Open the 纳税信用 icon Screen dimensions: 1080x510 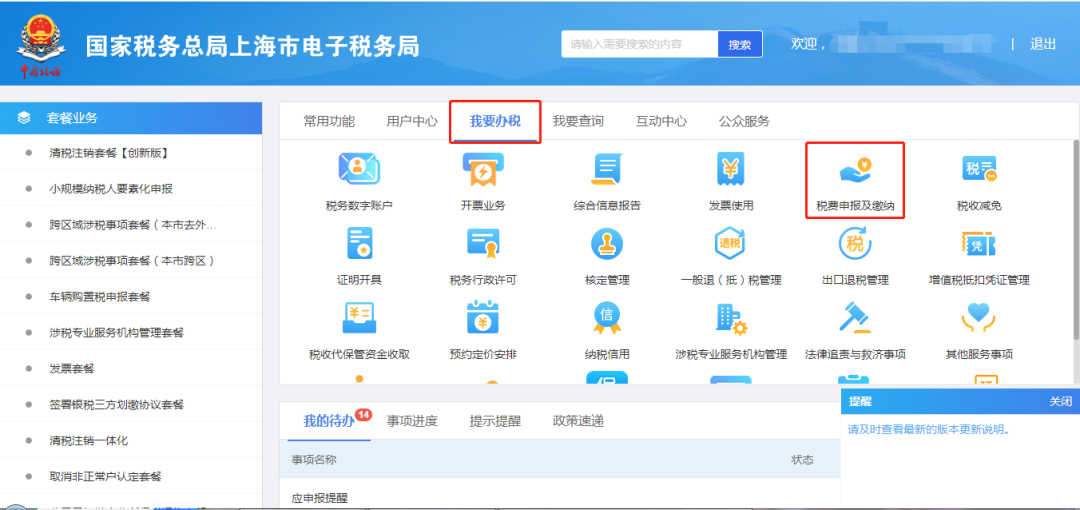click(607, 320)
